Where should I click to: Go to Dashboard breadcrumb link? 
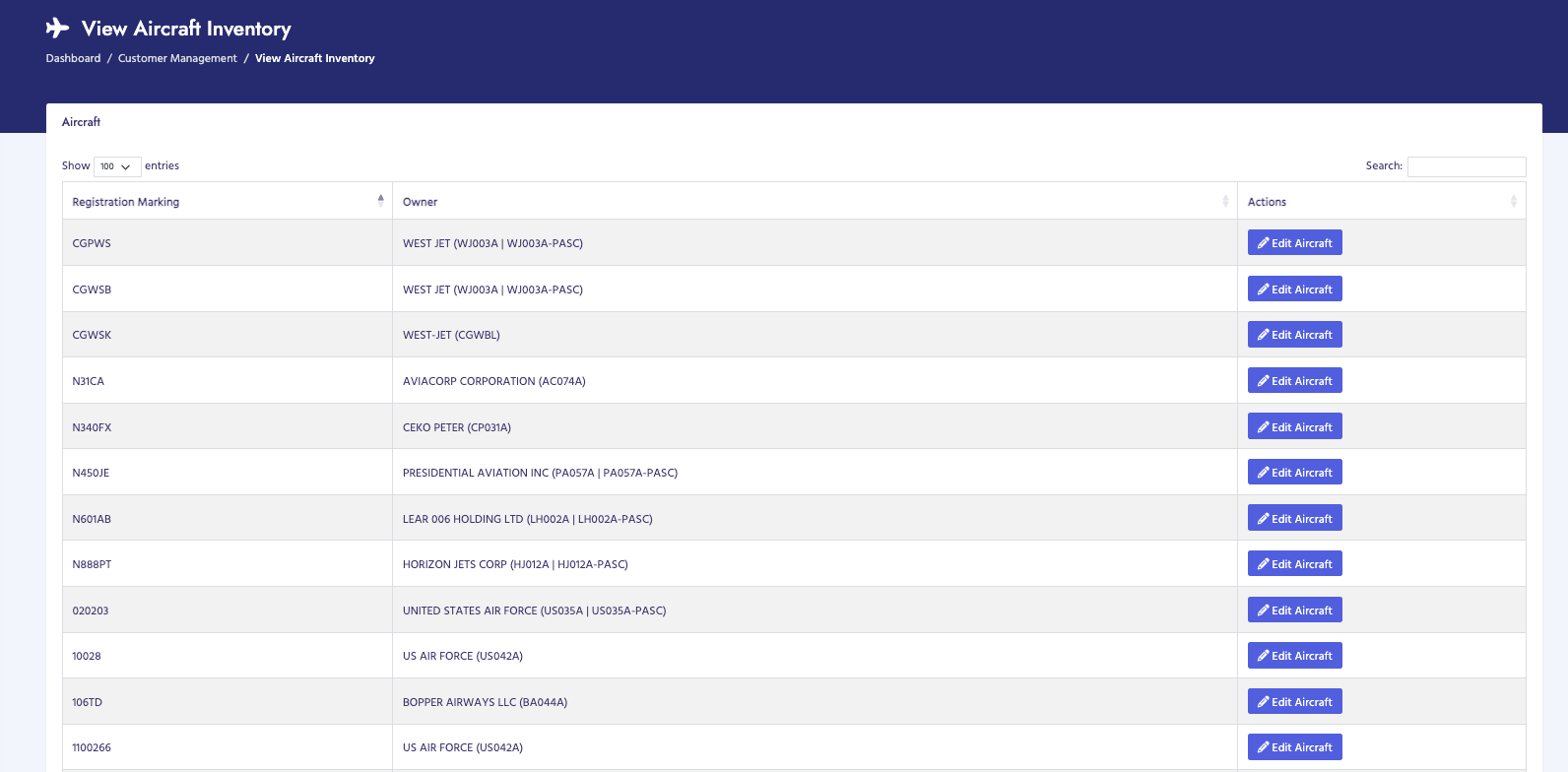[73, 58]
